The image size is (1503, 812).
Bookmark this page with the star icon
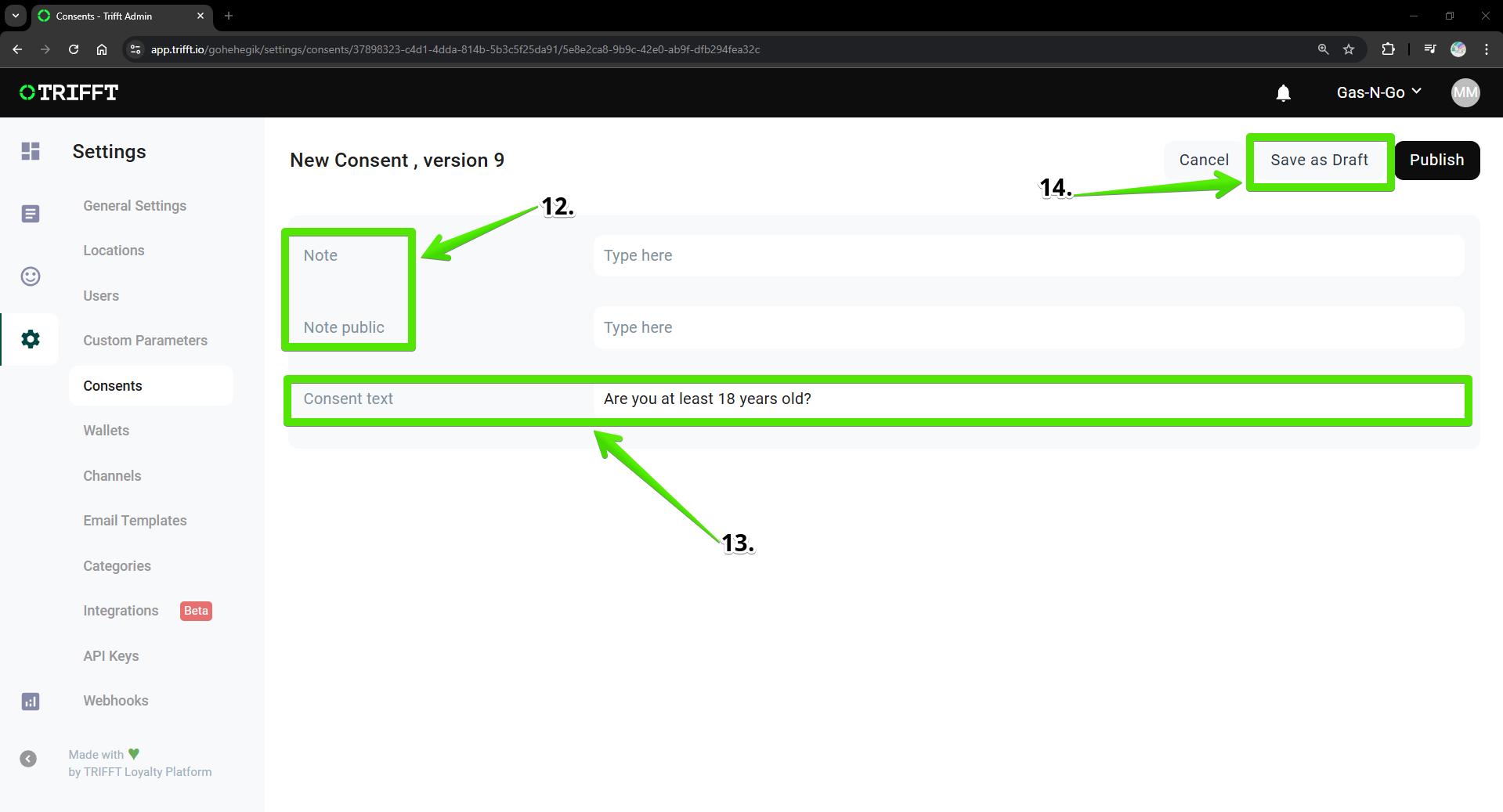pyautogui.click(x=1349, y=49)
